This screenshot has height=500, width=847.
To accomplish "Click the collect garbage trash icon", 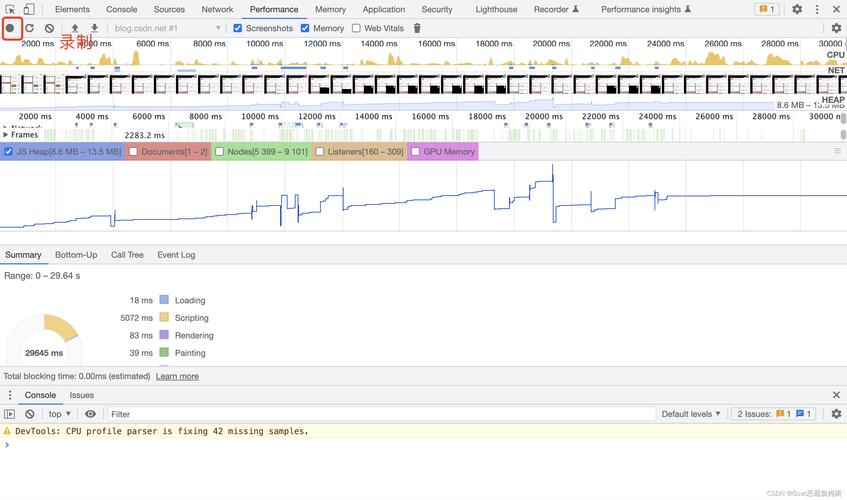I will (417, 28).
